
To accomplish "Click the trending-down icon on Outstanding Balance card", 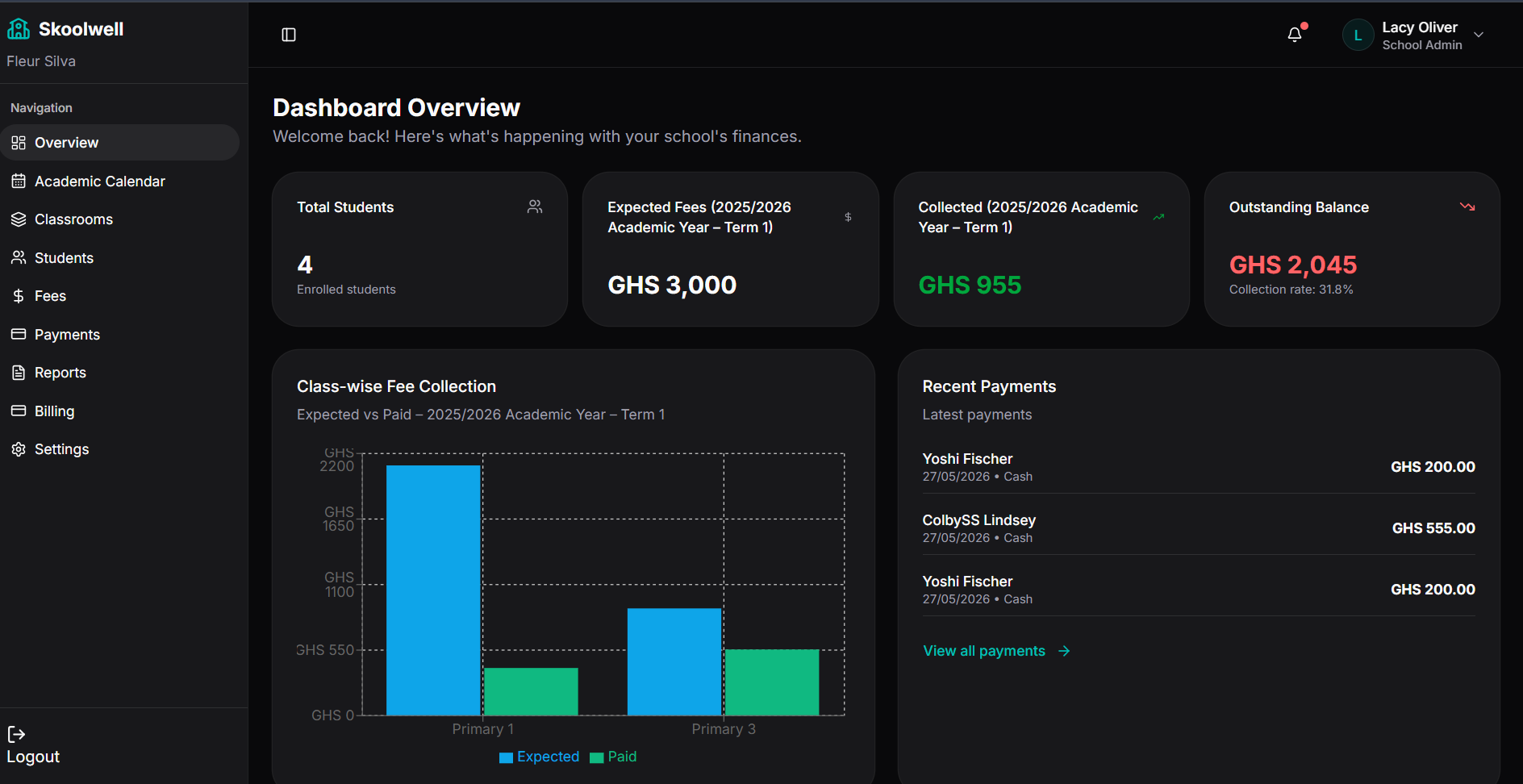I will (x=1467, y=207).
